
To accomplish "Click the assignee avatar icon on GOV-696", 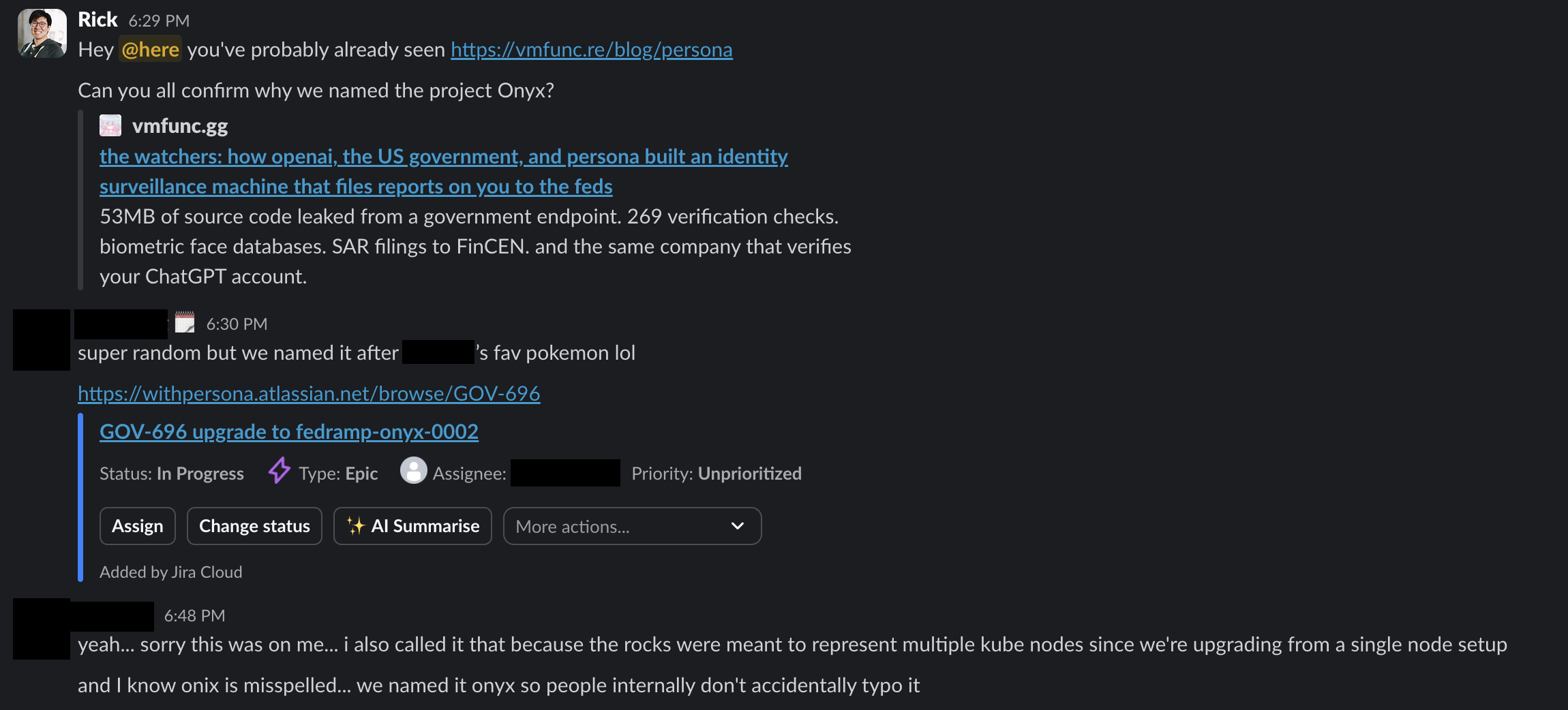I will (414, 472).
